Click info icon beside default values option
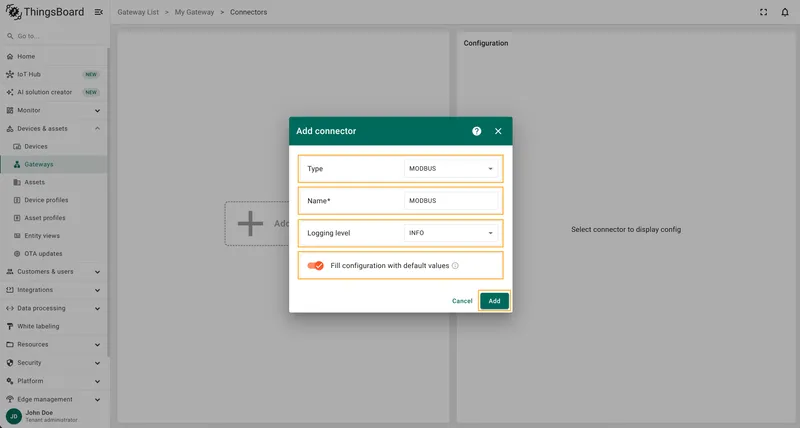The height and width of the screenshot is (428, 800). tap(455, 266)
